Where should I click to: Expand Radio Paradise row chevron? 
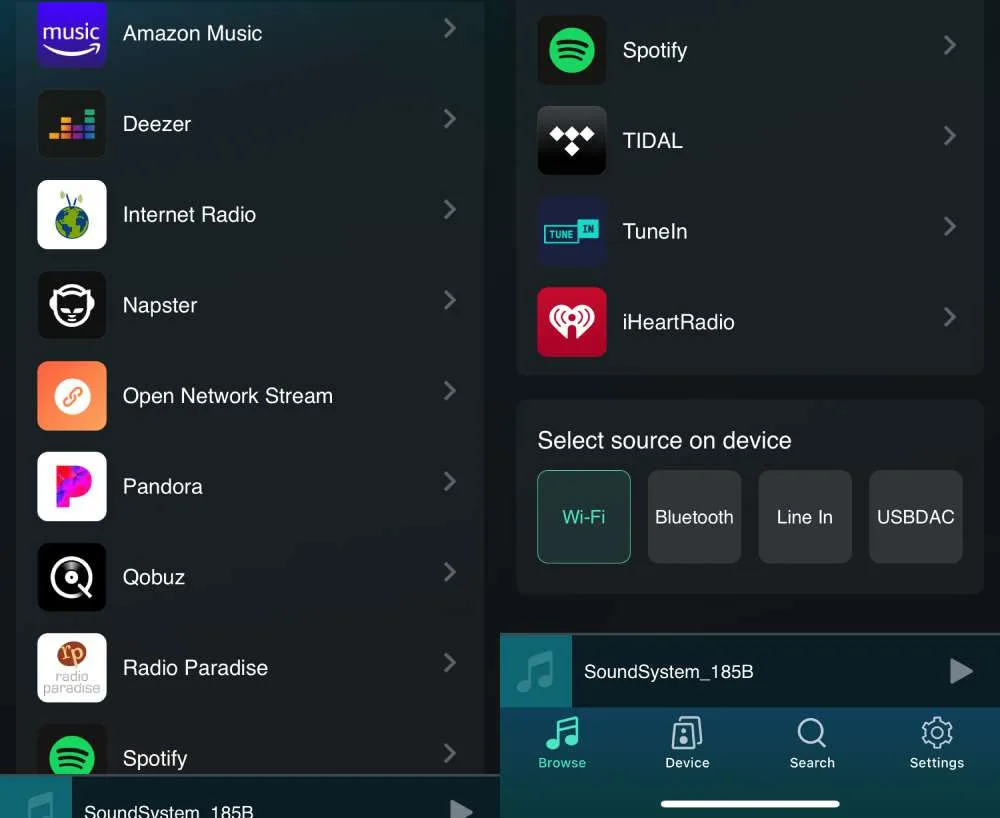coord(450,662)
